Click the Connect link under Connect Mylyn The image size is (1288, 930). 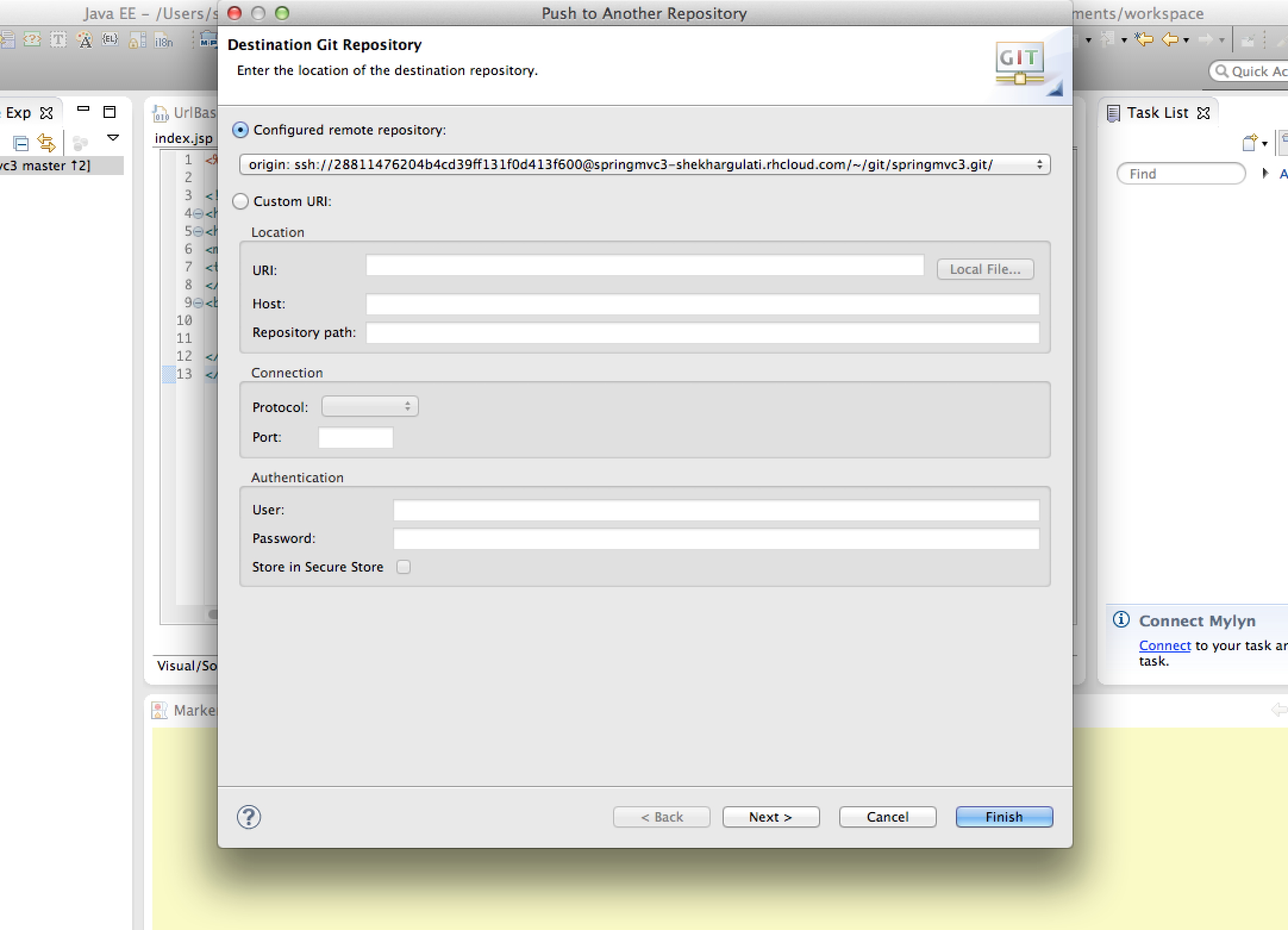tap(1164, 645)
